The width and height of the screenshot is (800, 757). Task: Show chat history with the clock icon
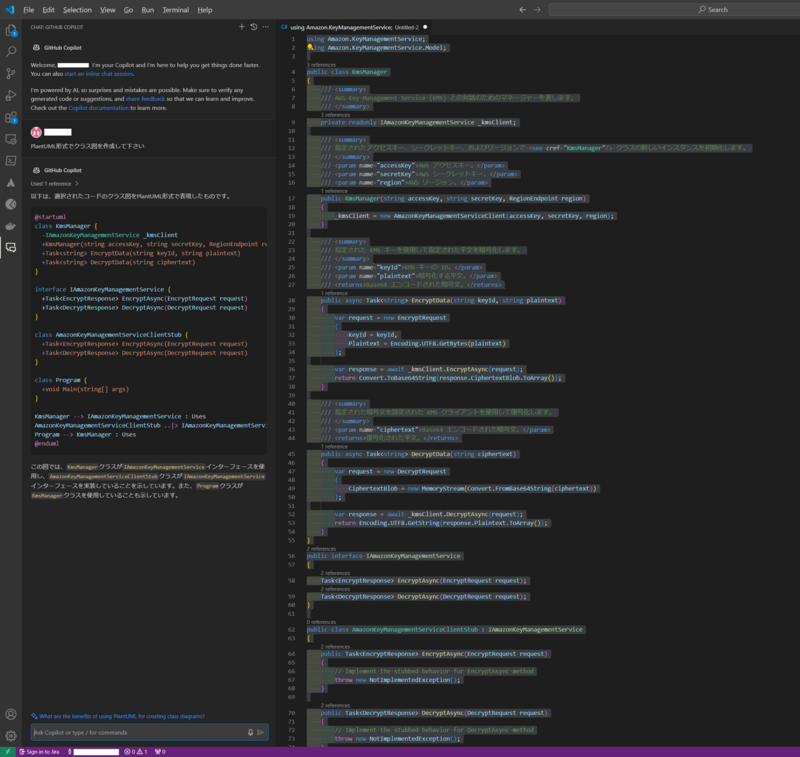click(254, 27)
